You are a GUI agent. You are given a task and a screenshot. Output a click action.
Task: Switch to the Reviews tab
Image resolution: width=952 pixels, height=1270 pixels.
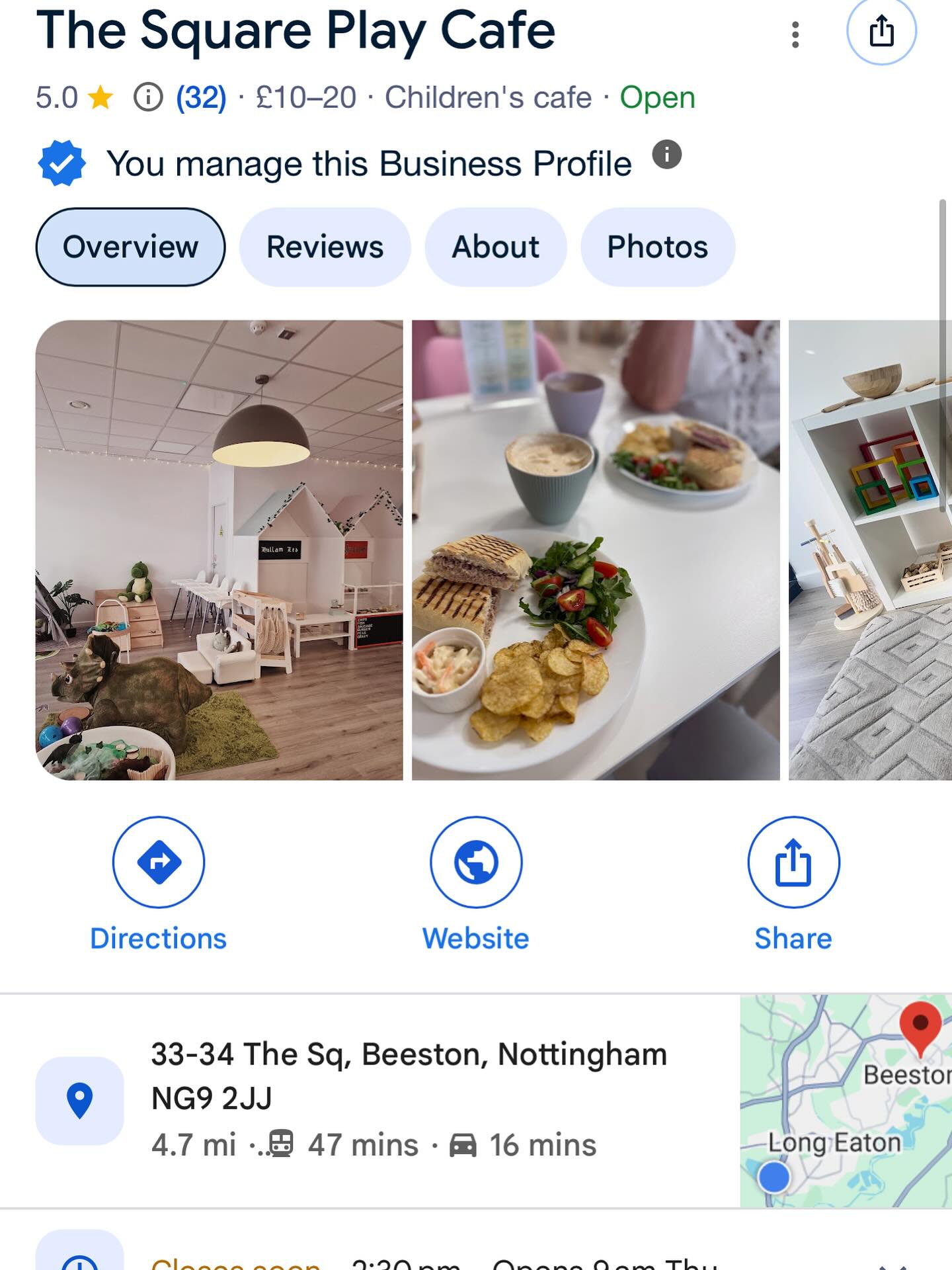pyautogui.click(x=325, y=247)
